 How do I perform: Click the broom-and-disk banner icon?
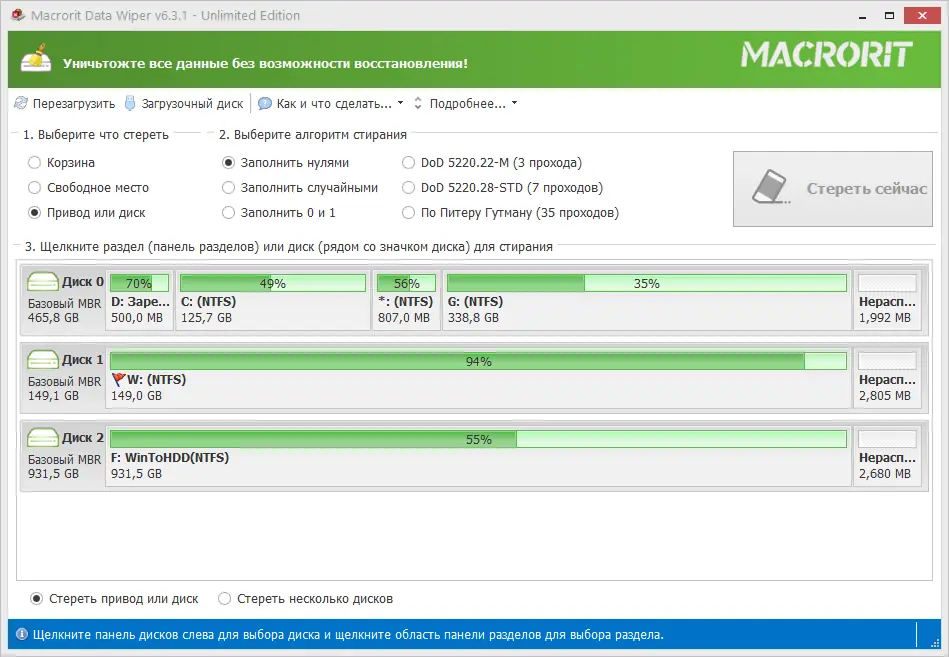[36, 58]
